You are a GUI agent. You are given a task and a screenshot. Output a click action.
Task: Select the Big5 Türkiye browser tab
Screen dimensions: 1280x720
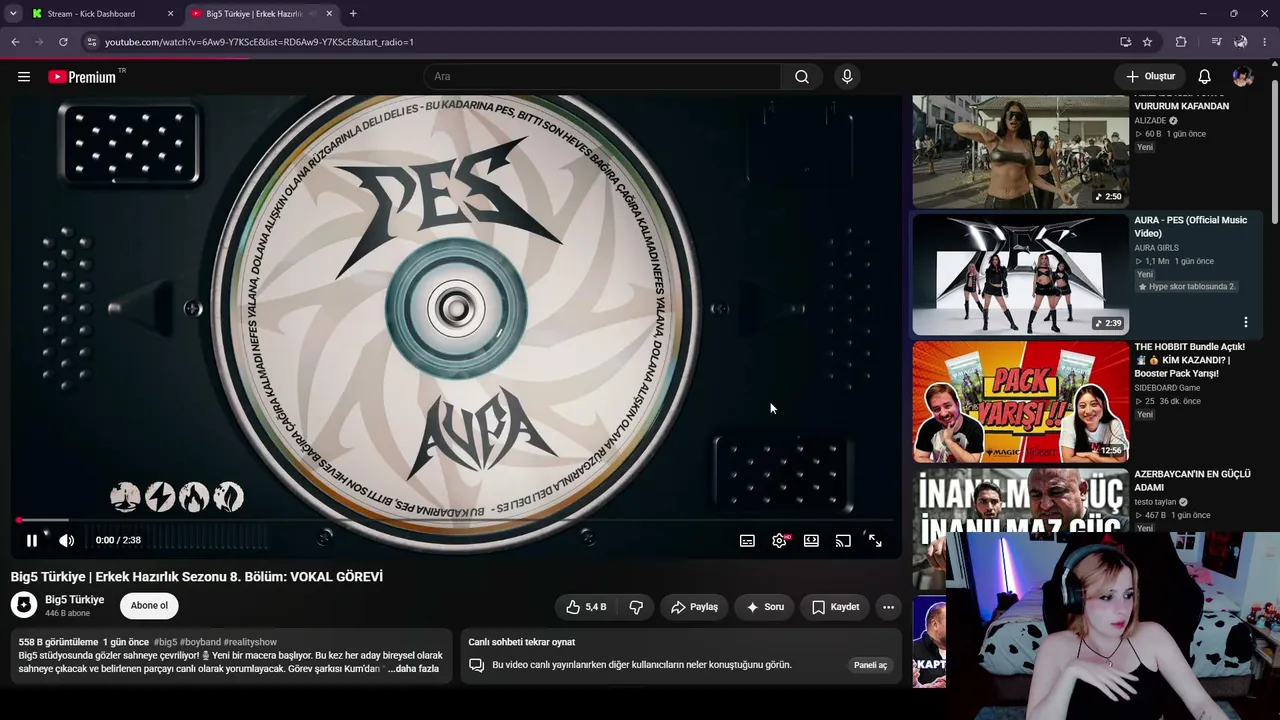pyautogui.click(x=260, y=14)
